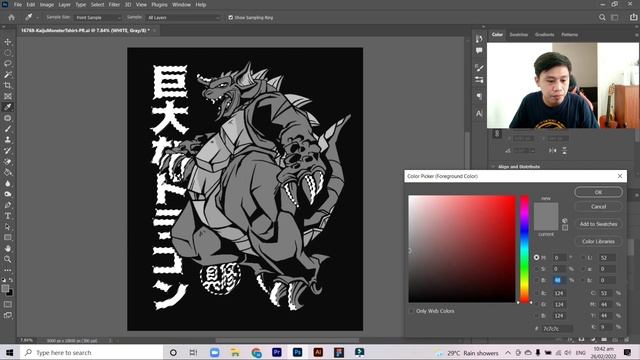Open the Edit Toolbar three-dots menu
Image resolution: width=640 pixels, height=360 pixels.
coord(8,270)
